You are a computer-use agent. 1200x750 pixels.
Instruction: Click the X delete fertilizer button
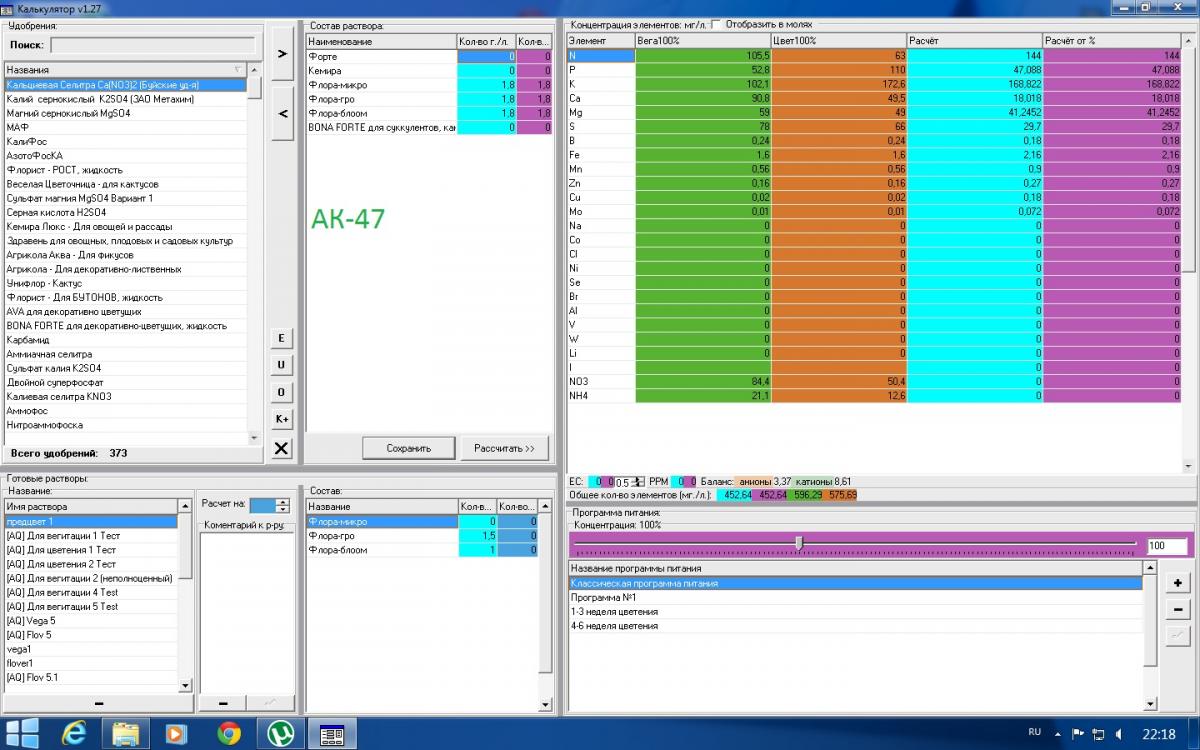click(x=282, y=449)
